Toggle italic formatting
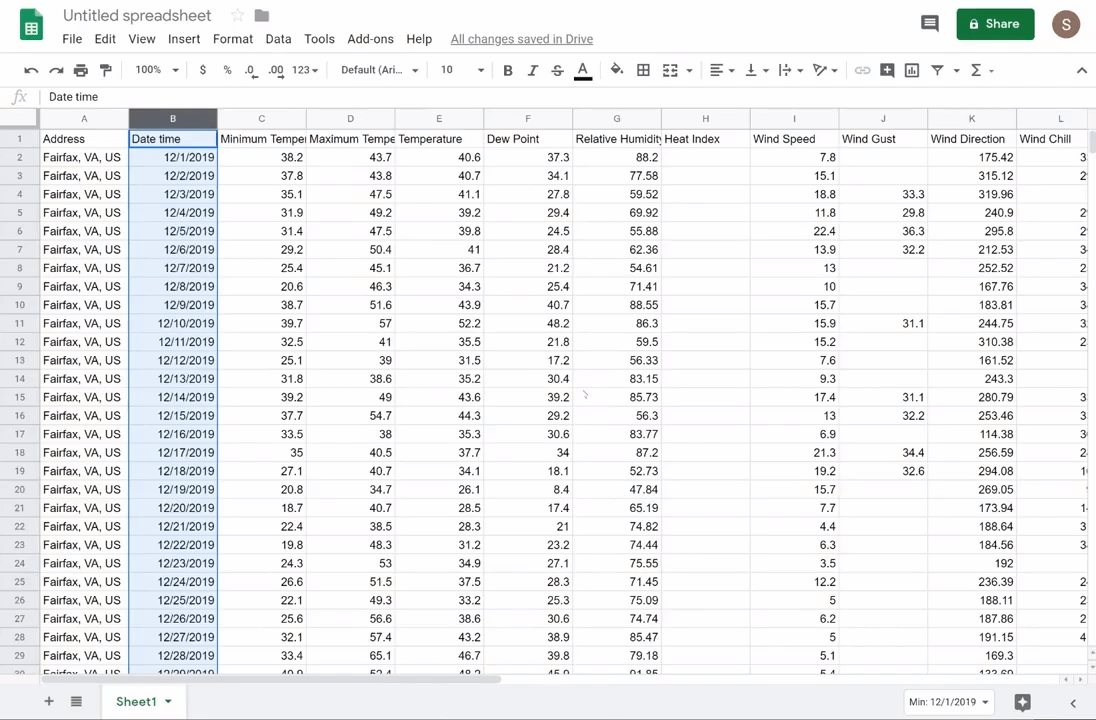This screenshot has height=720, width=1096. pyautogui.click(x=532, y=70)
